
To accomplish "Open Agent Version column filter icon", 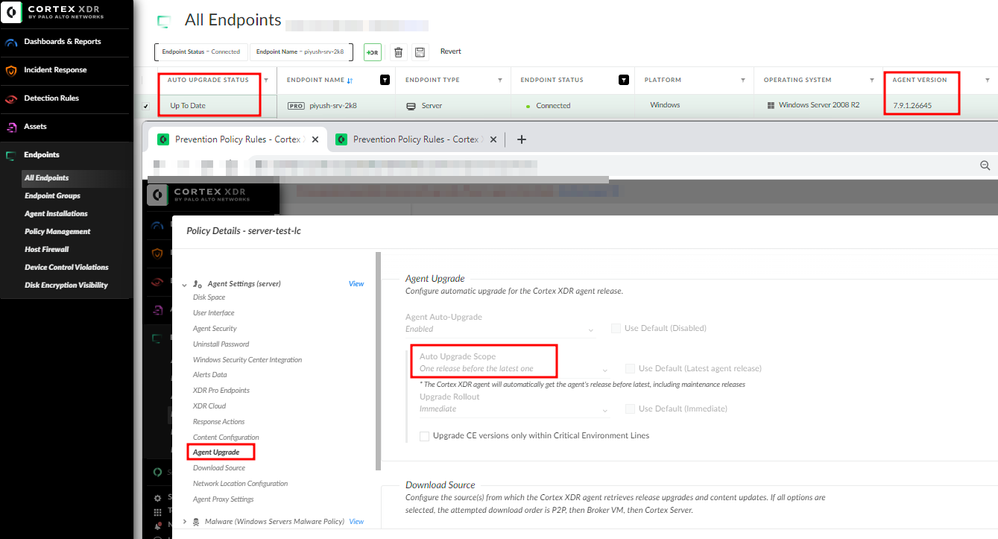I will (987, 80).
